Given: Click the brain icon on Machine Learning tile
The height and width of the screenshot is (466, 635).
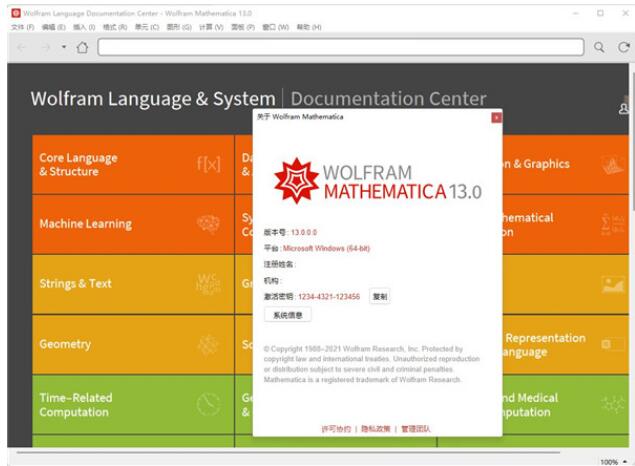Looking at the screenshot, I should [x=208, y=224].
